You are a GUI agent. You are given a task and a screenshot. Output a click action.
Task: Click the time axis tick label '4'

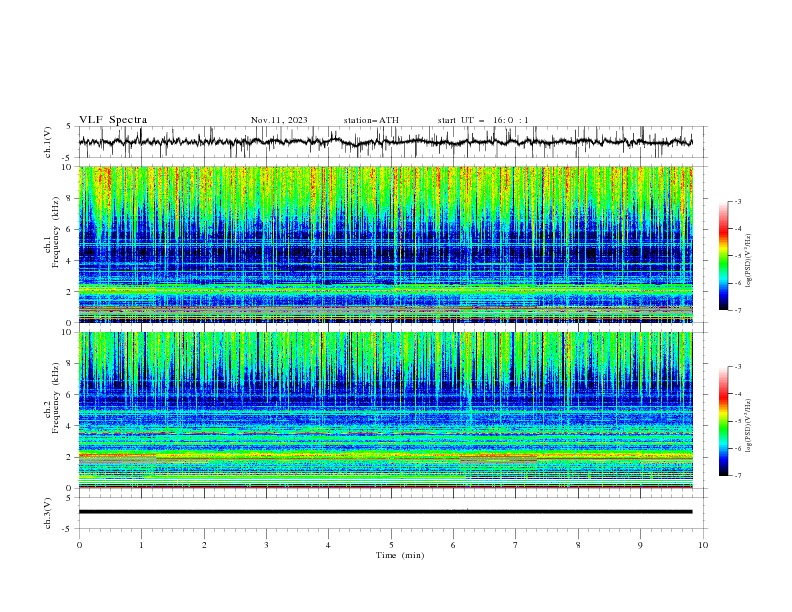point(328,545)
